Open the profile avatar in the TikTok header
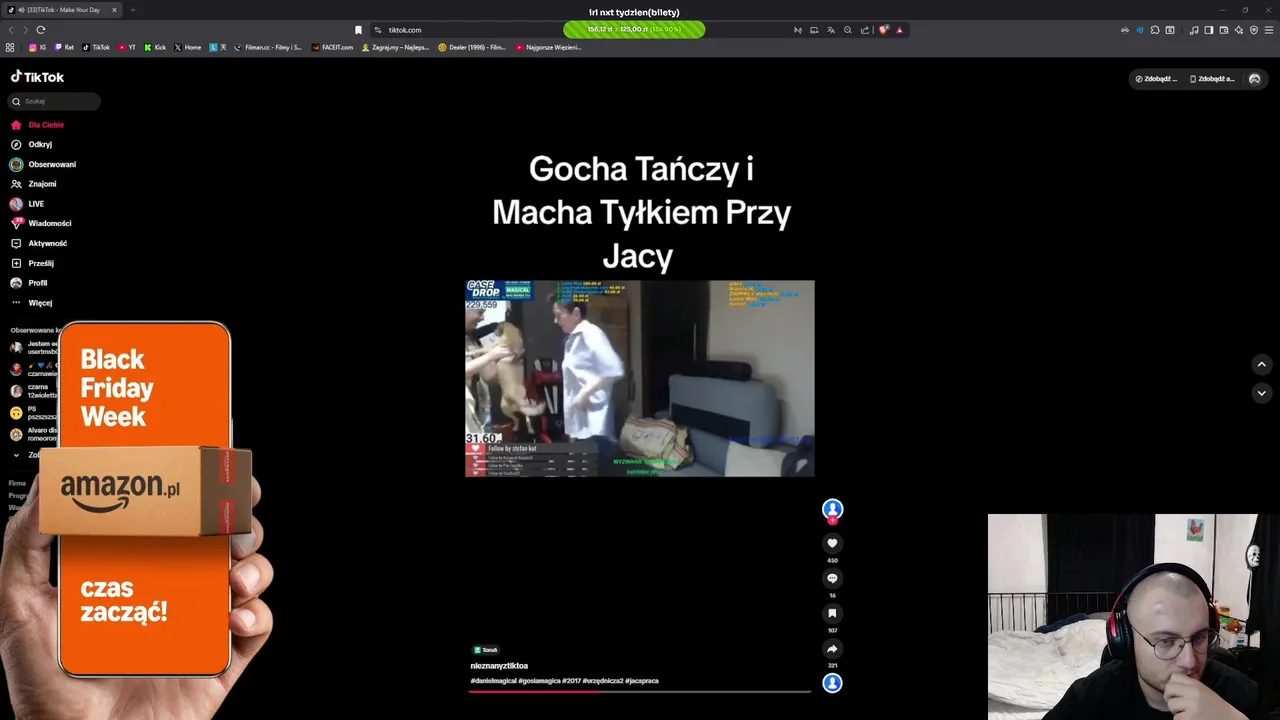 click(1255, 79)
